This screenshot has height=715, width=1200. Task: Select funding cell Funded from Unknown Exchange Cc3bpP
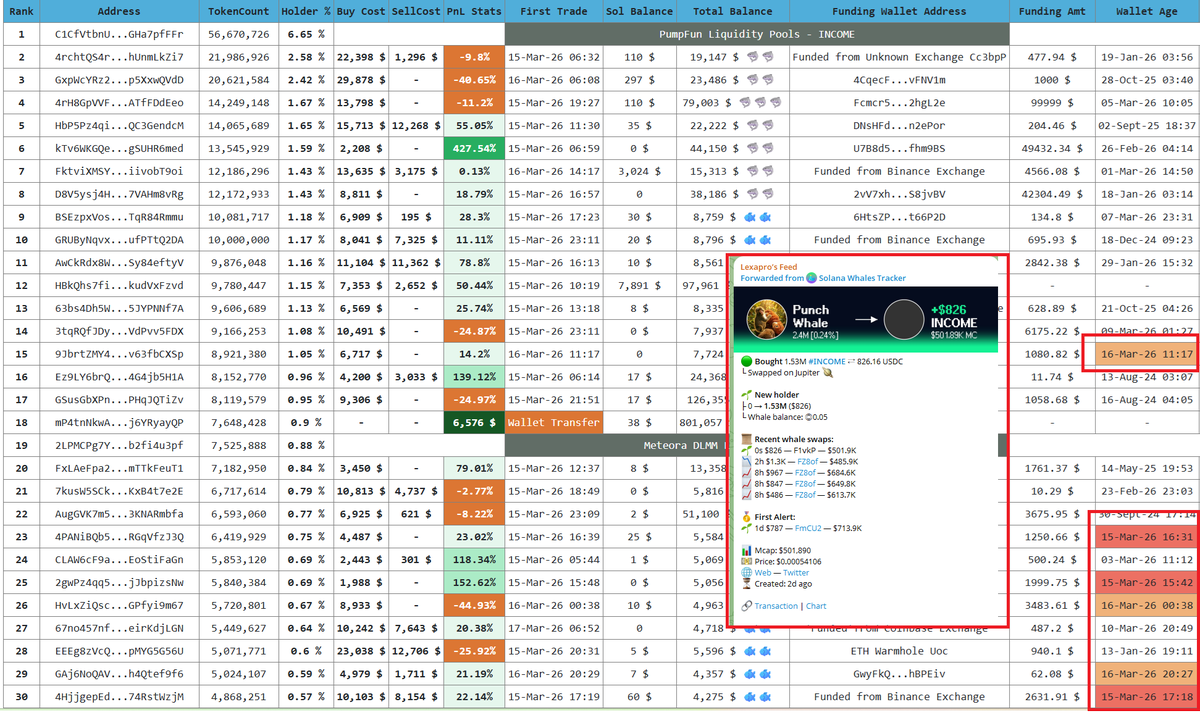899,57
